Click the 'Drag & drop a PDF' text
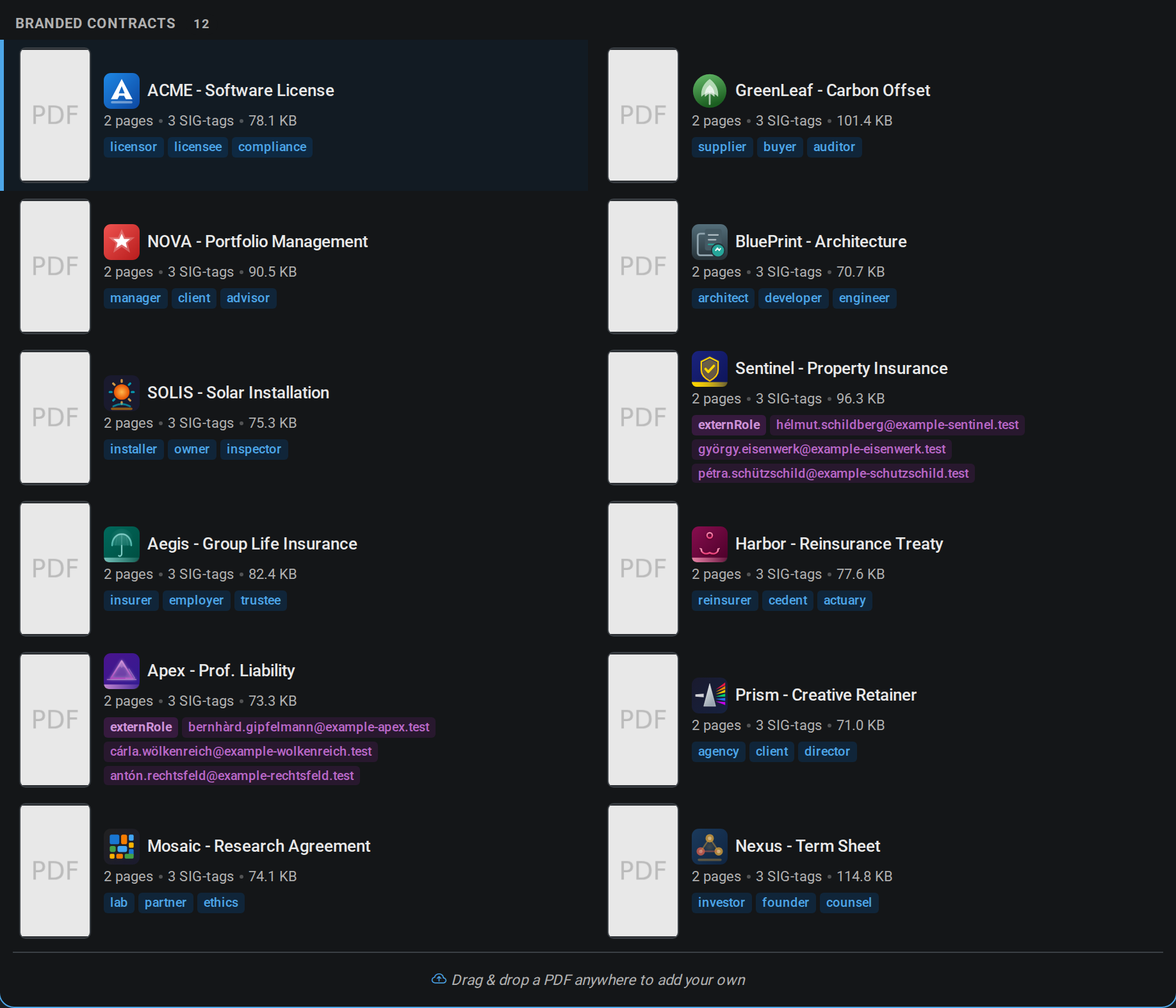The height and width of the screenshot is (1008, 1176). click(x=598, y=980)
